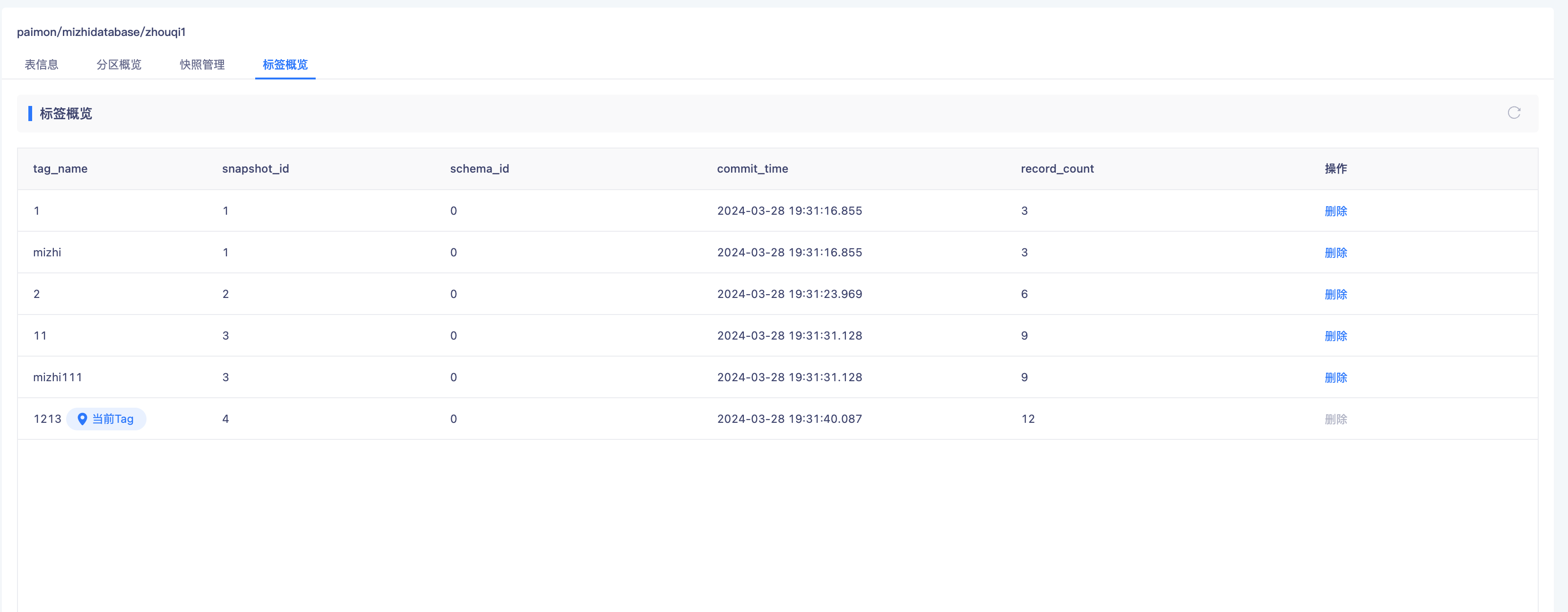This screenshot has width=1568, height=612.
Task: Select tag name 1213 cell
Action: 47,419
